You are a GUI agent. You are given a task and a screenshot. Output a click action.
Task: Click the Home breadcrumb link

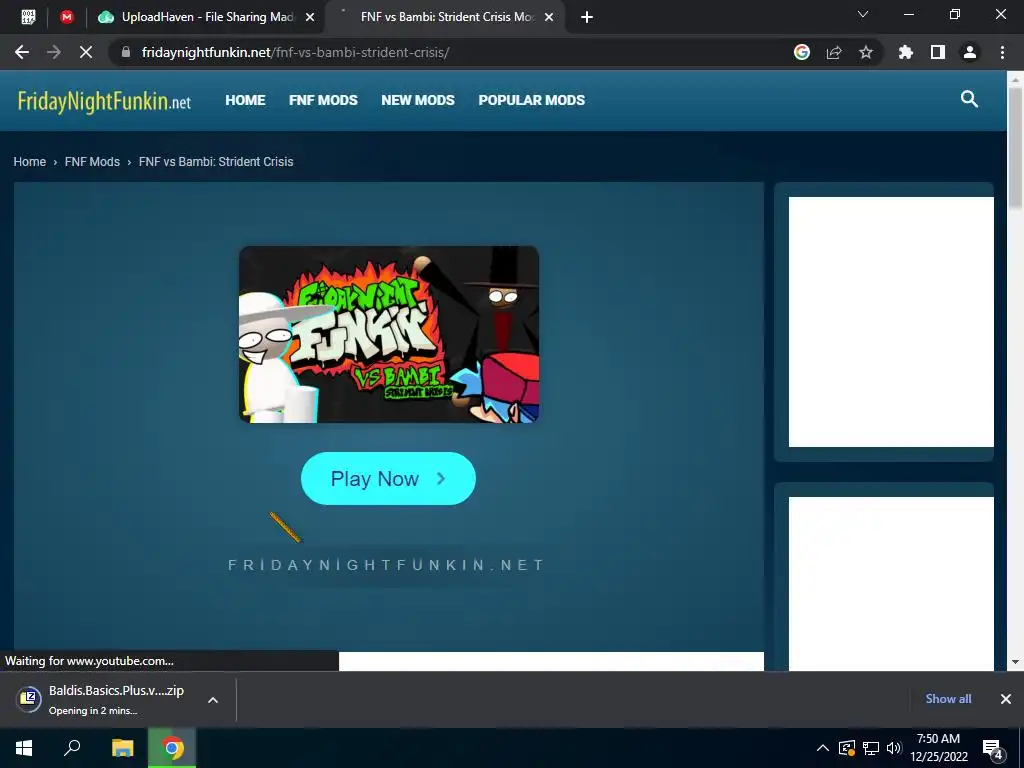(x=29, y=161)
